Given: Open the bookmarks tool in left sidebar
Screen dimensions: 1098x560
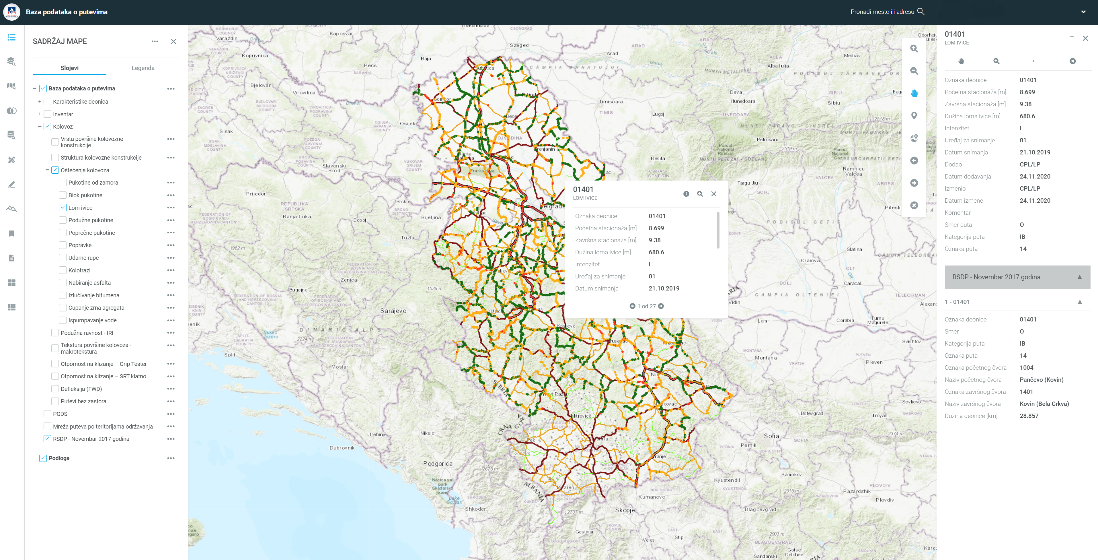Looking at the screenshot, I should coord(12,234).
